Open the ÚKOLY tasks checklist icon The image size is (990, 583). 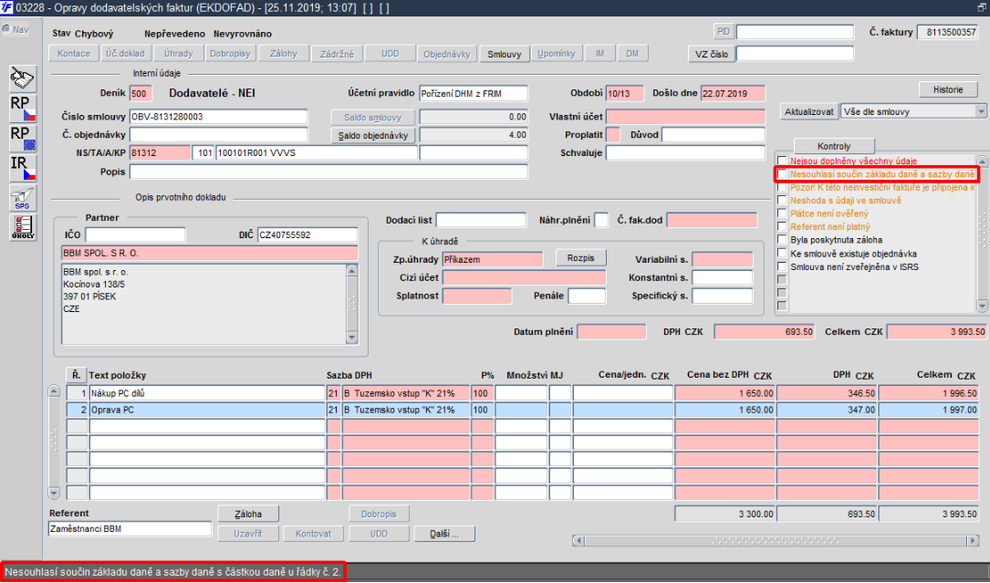pyautogui.click(x=22, y=226)
